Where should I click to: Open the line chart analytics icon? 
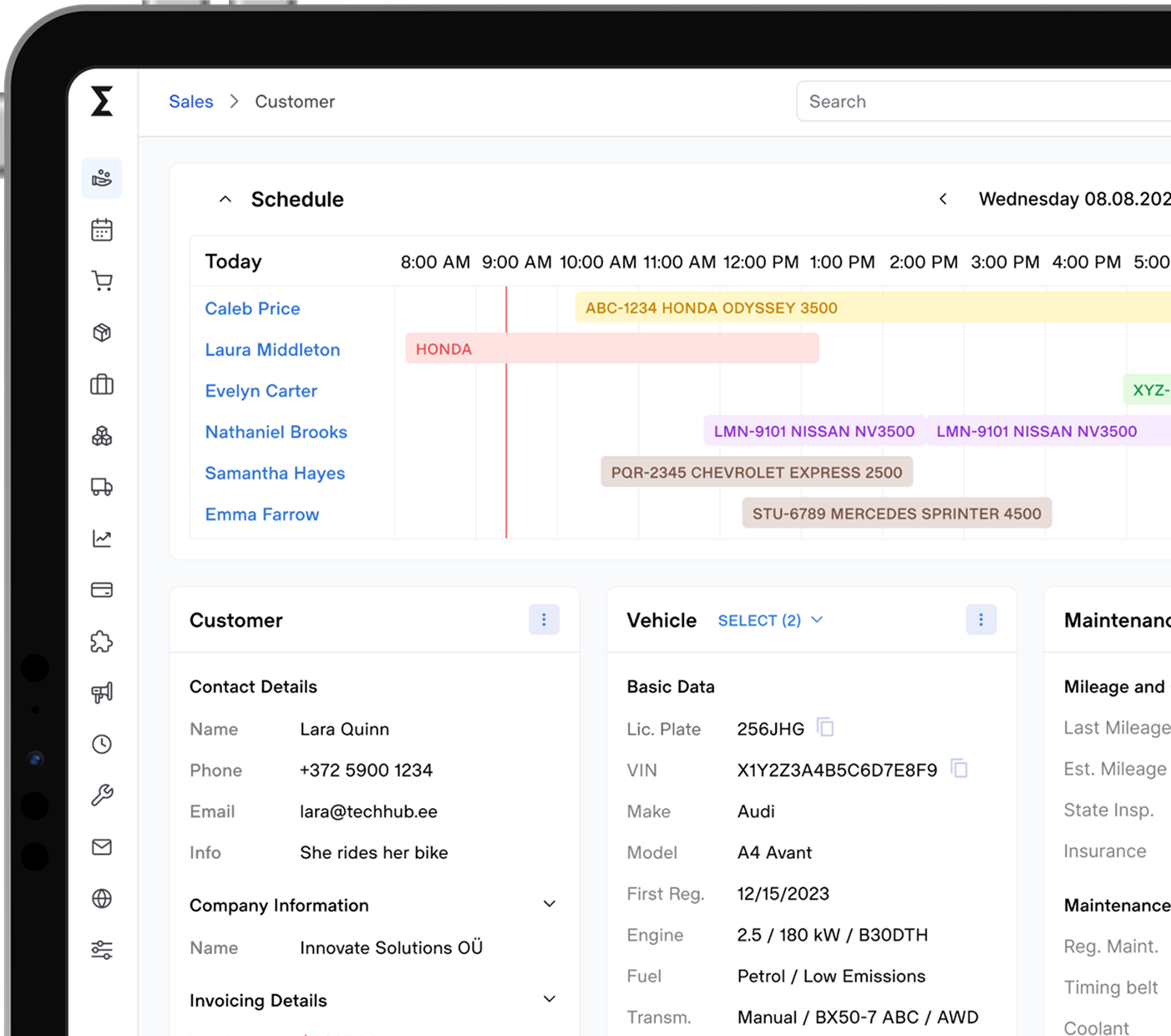102,539
